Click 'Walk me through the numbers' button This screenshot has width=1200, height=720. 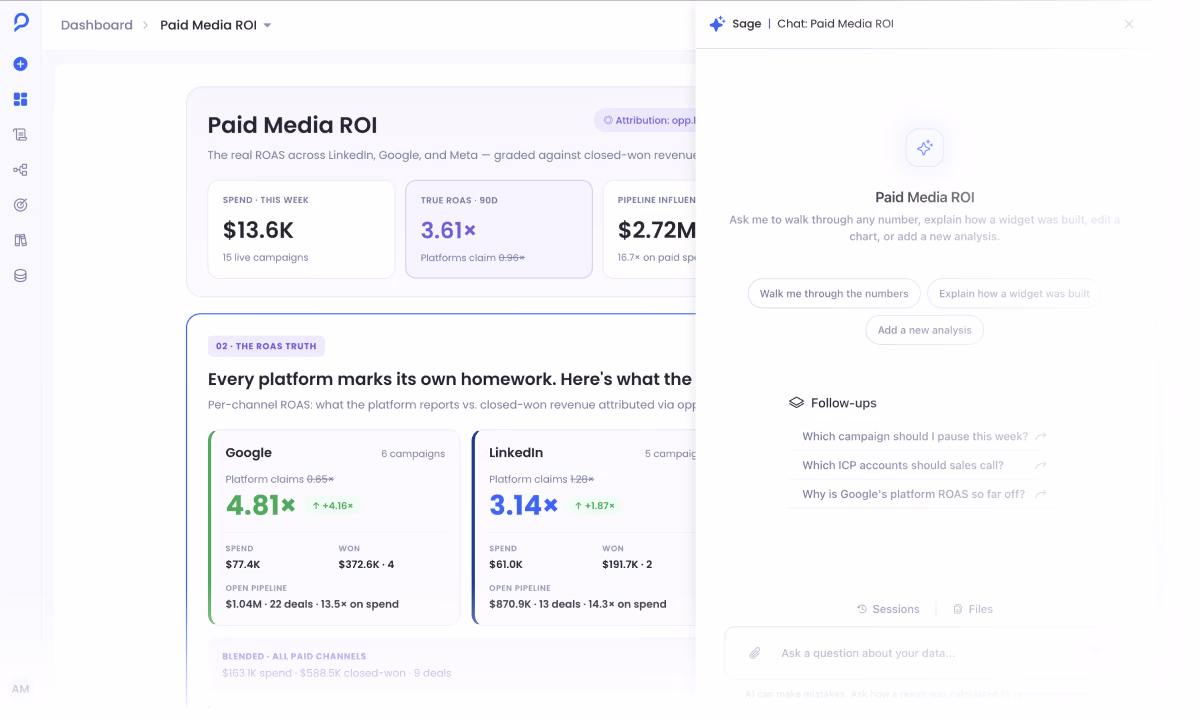pos(834,294)
